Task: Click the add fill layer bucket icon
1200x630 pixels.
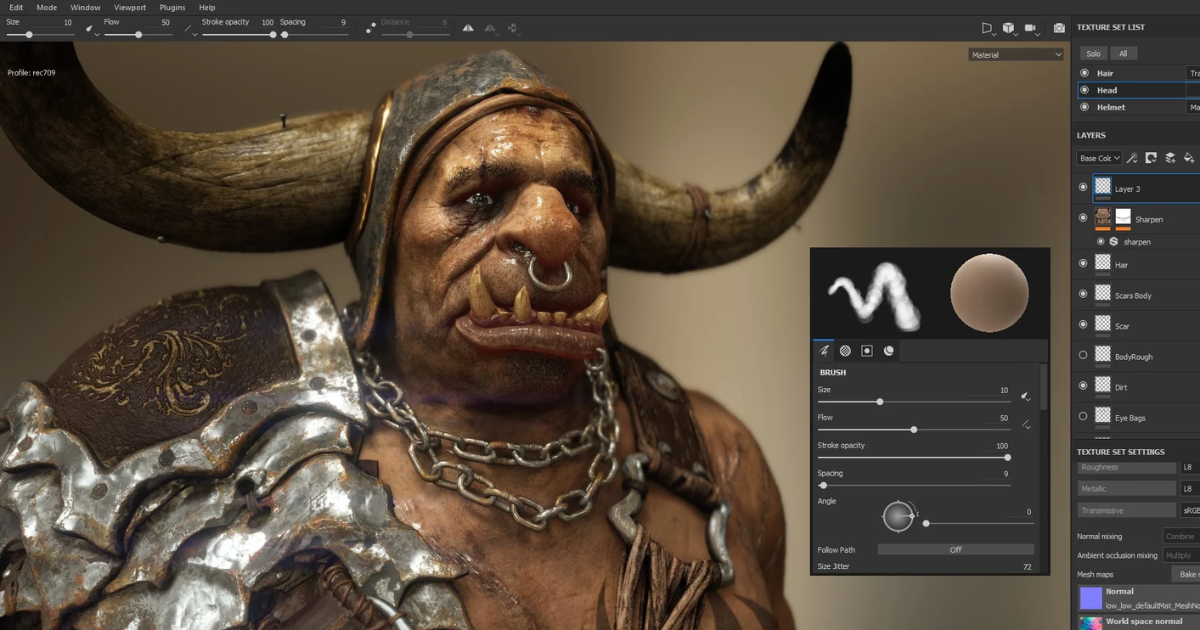Action: 1188,158
